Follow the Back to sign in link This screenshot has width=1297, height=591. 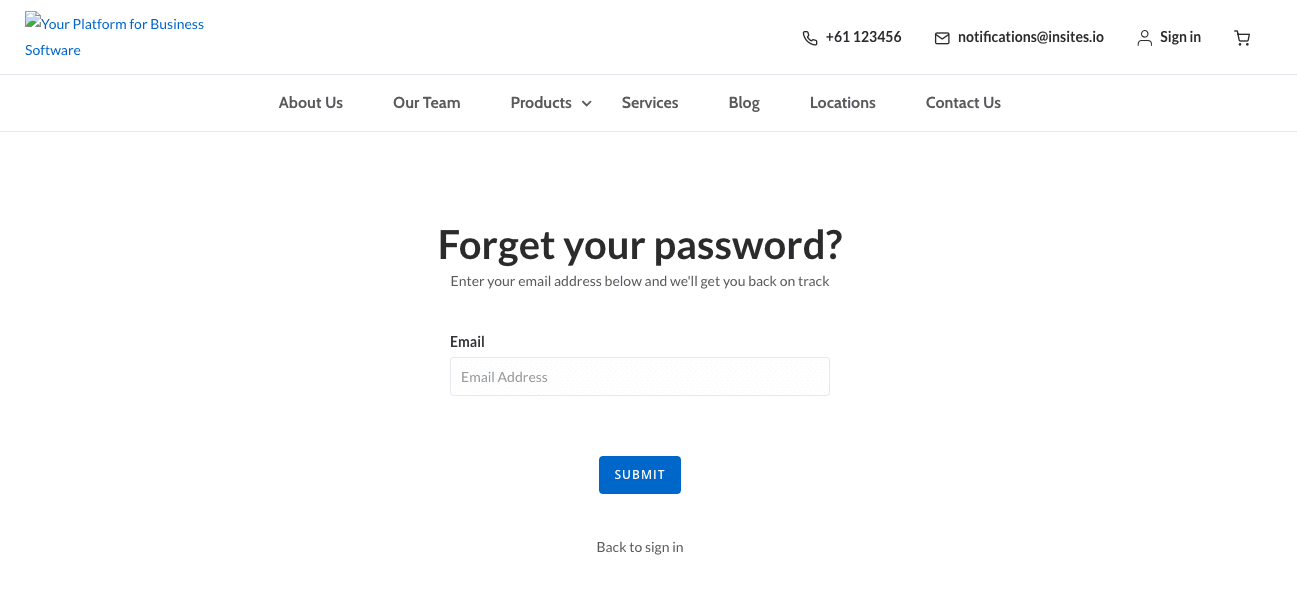click(x=640, y=547)
